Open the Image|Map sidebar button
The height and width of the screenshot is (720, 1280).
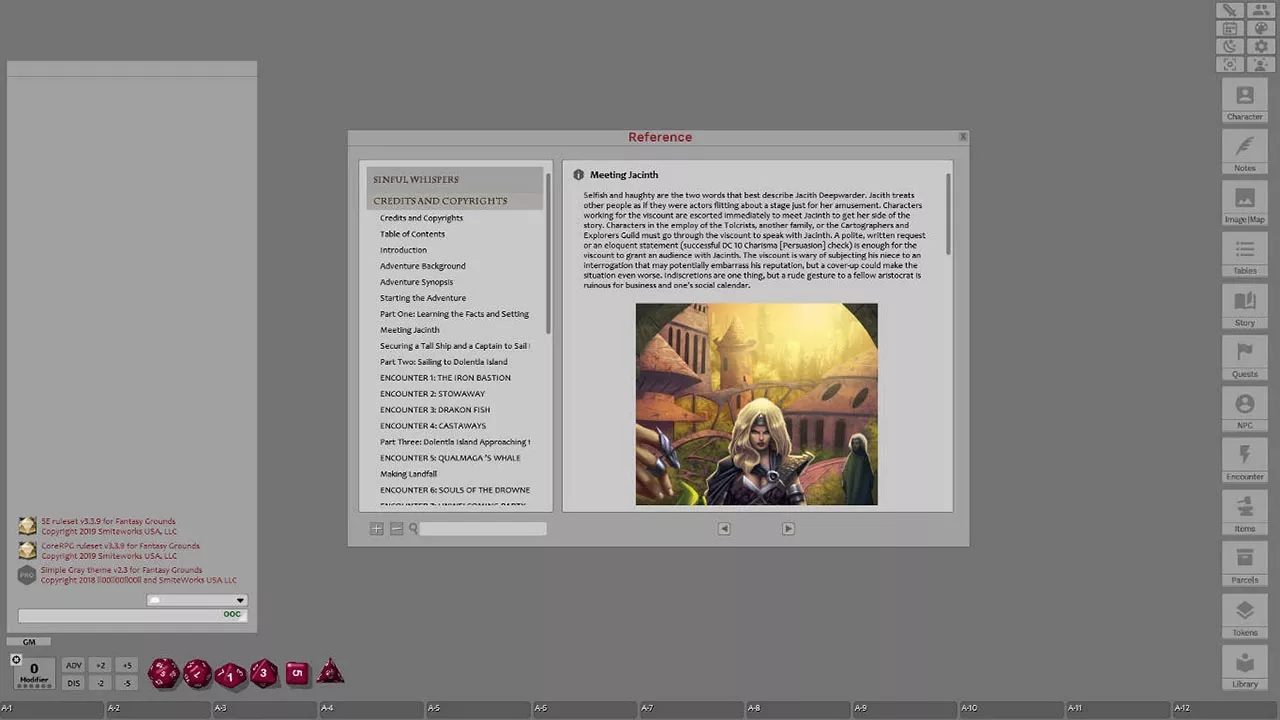click(1245, 204)
